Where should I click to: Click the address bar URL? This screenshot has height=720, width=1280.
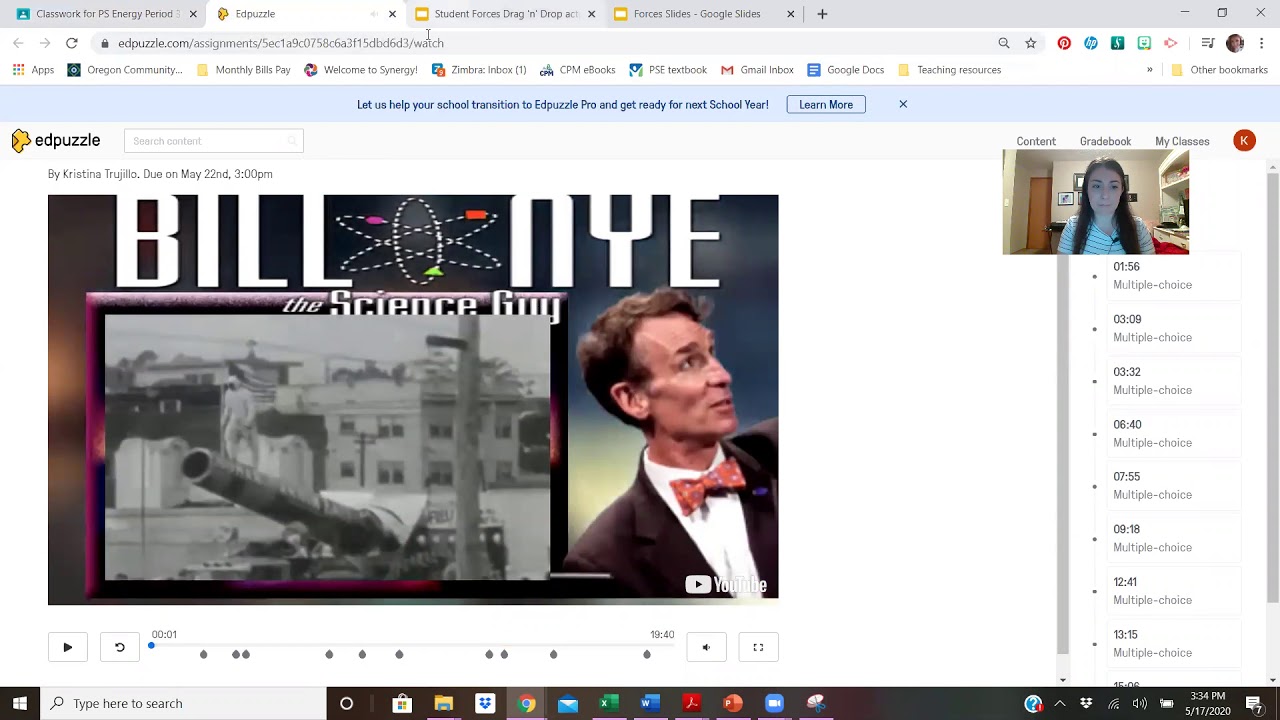(281, 43)
